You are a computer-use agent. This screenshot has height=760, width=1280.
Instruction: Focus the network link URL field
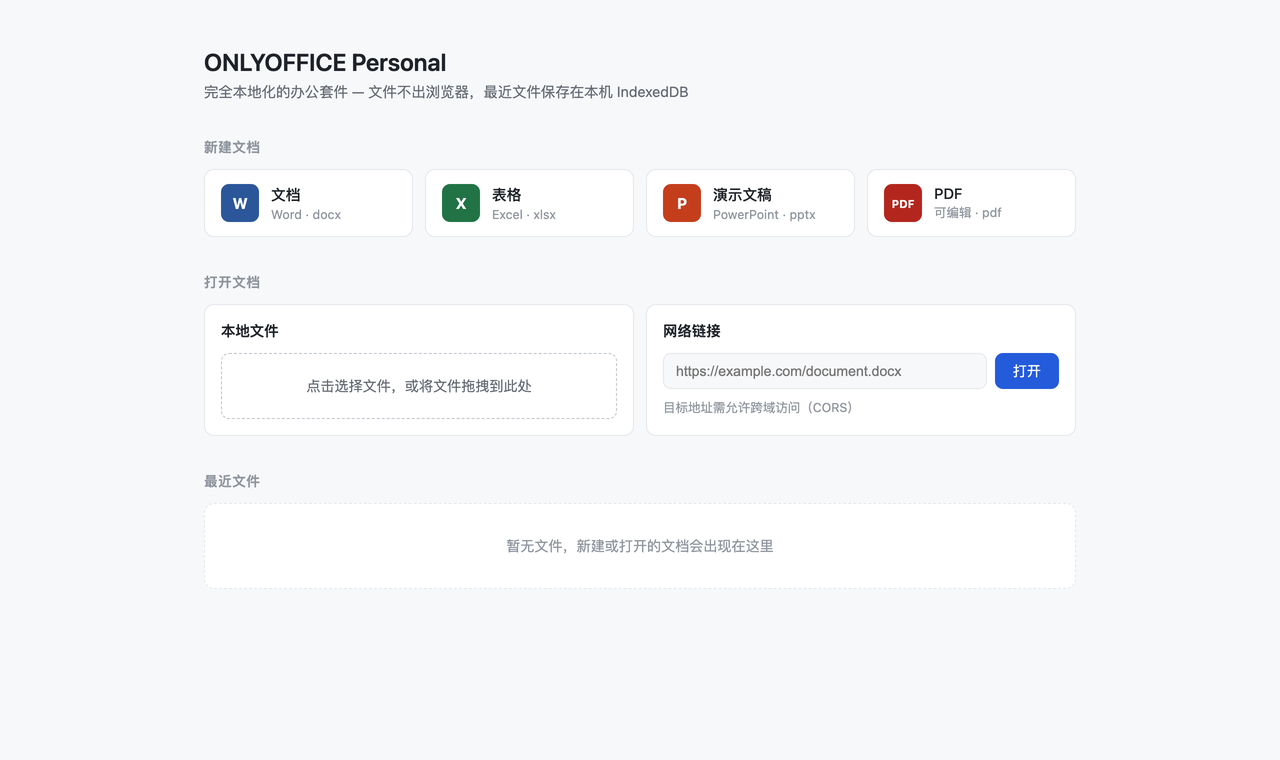tap(825, 371)
